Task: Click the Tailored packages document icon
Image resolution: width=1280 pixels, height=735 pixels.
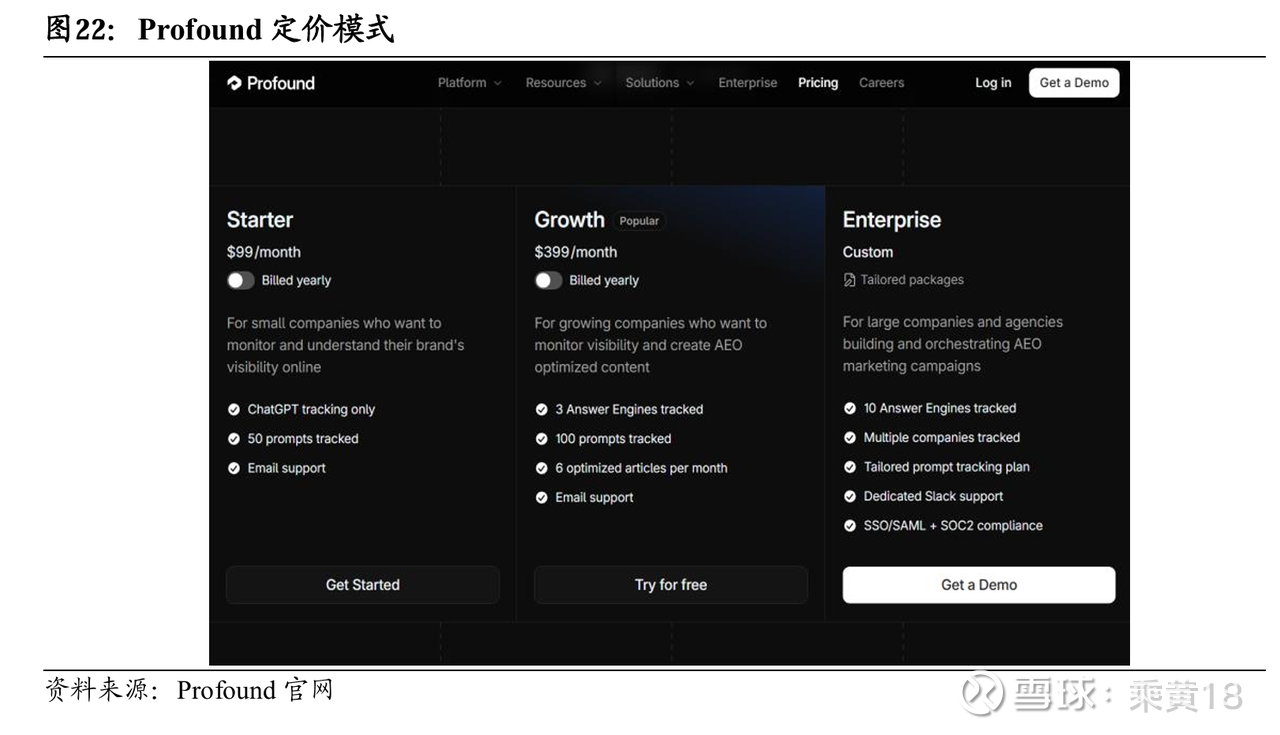Action: [x=850, y=280]
